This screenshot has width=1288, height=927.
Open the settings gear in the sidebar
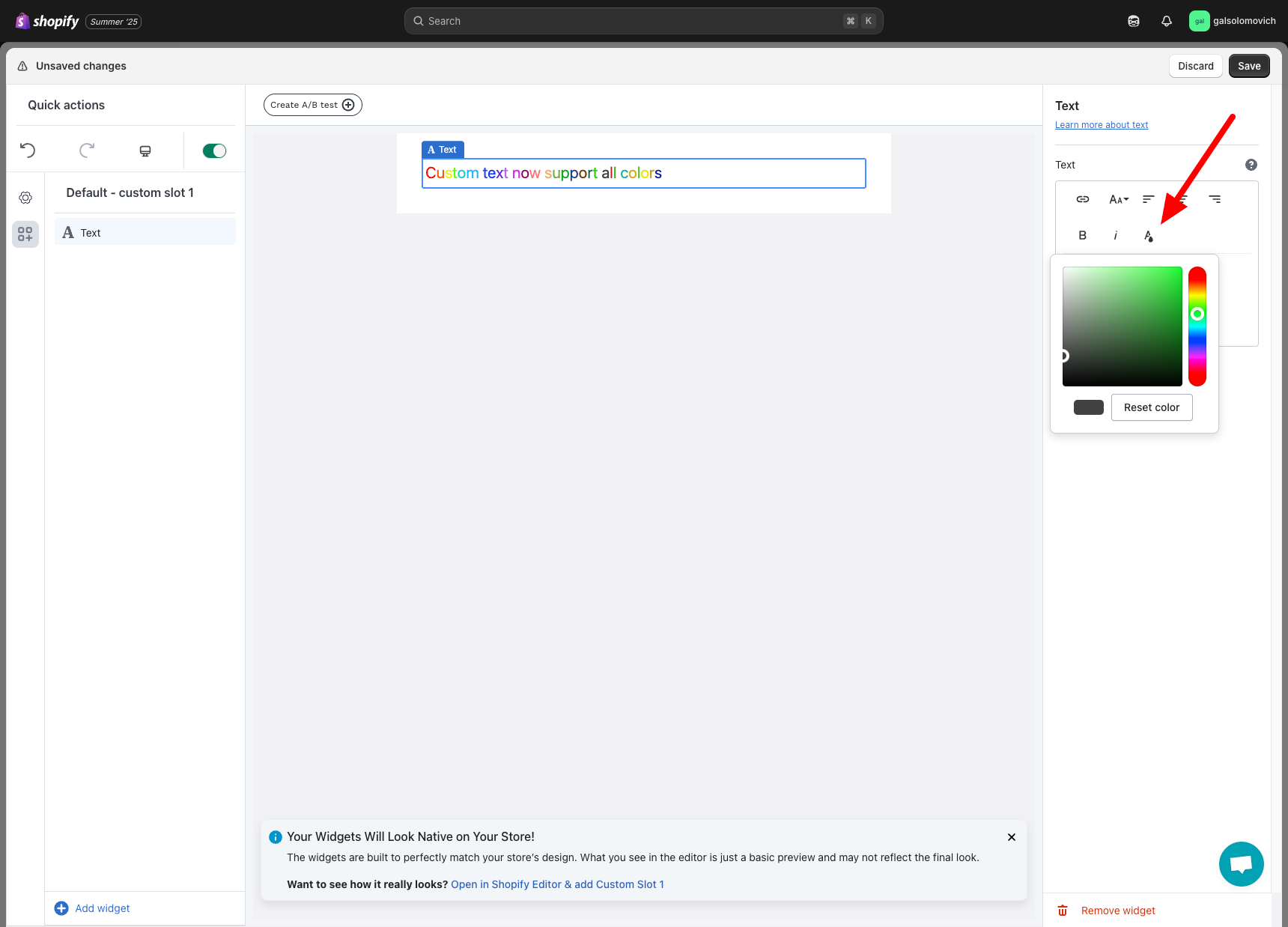[25, 198]
